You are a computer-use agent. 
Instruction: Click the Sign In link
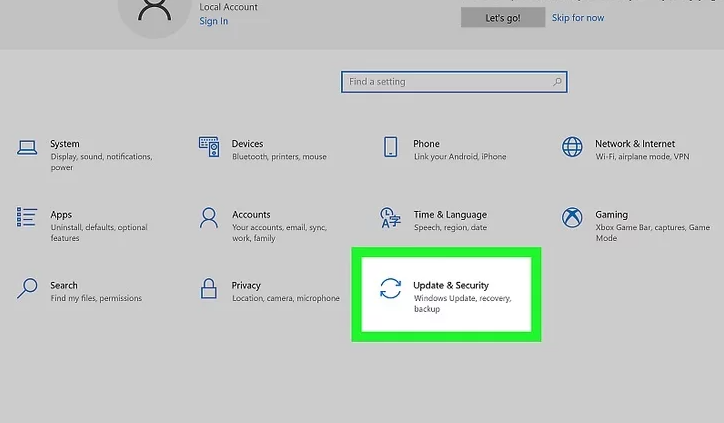213,21
